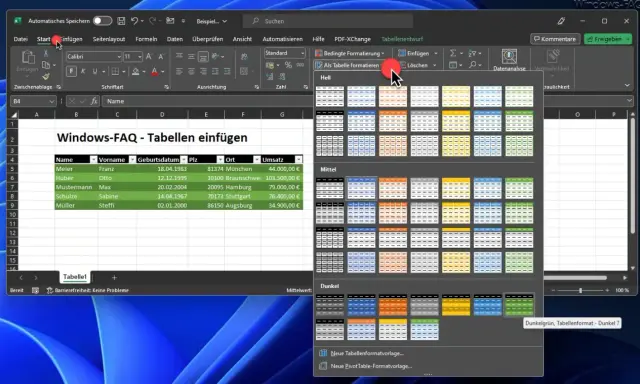640x384 pixels.
Task: Open Find and Select magnifier icon
Action: point(473,65)
